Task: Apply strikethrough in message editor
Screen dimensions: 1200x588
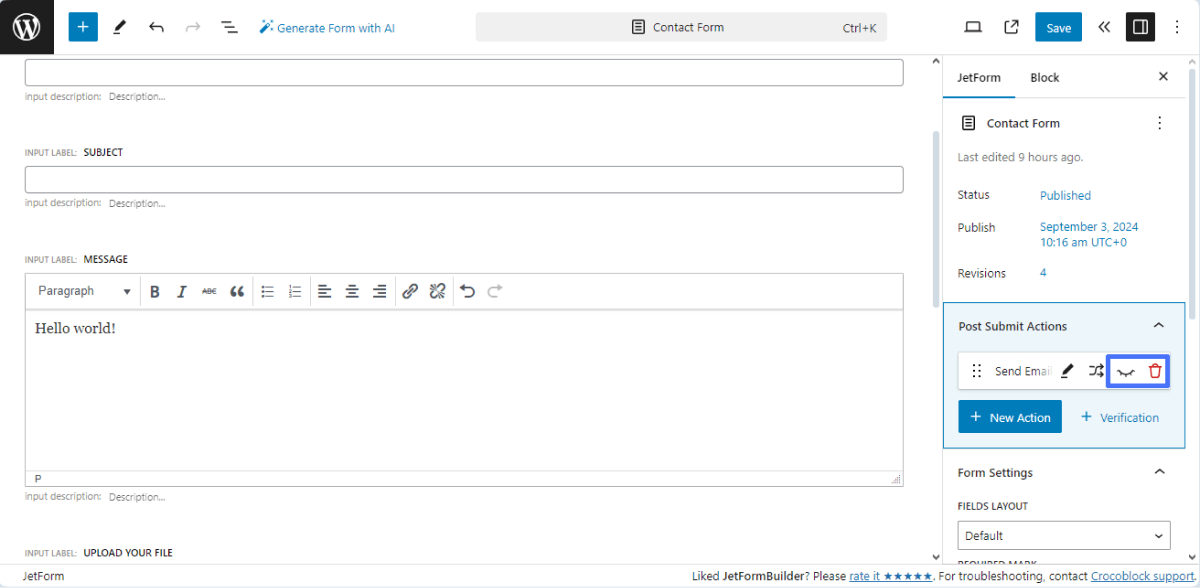Action: click(209, 291)
